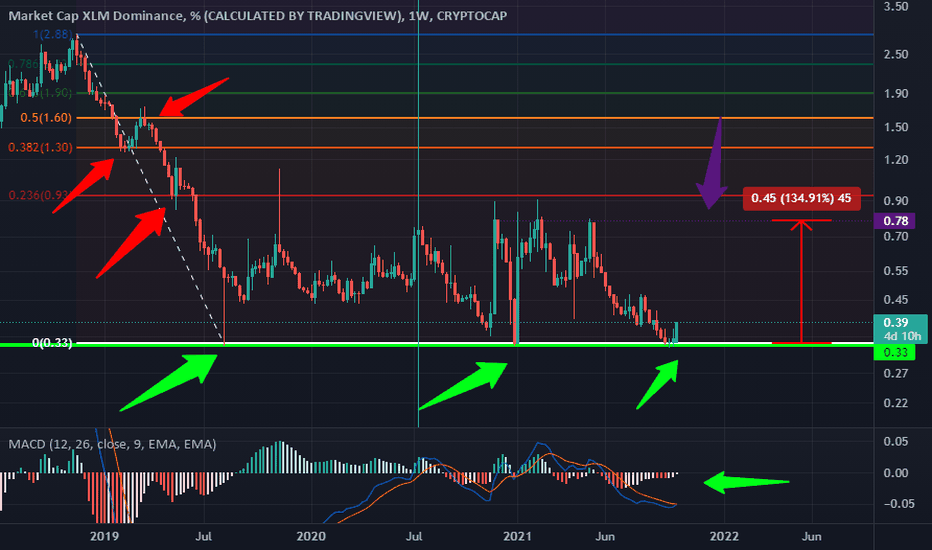
Task: Click the 0.55 price axis value
Action: [x=896, y=271]
